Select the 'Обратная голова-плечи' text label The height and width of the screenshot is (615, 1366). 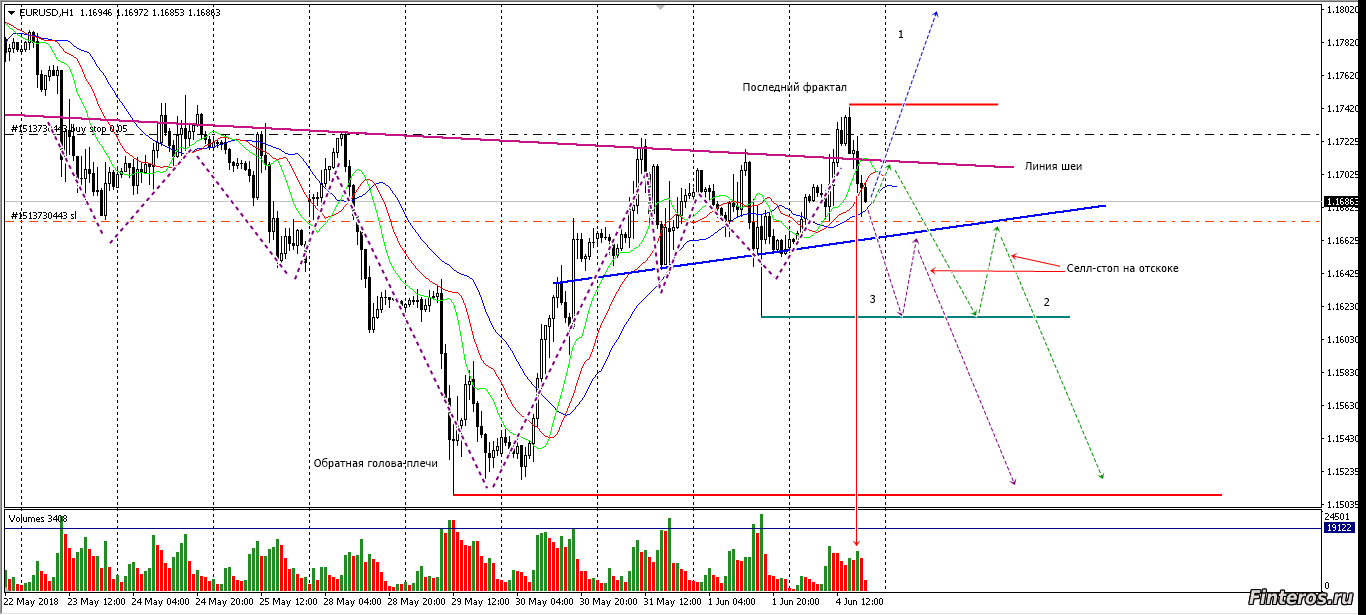click(376, 464)
